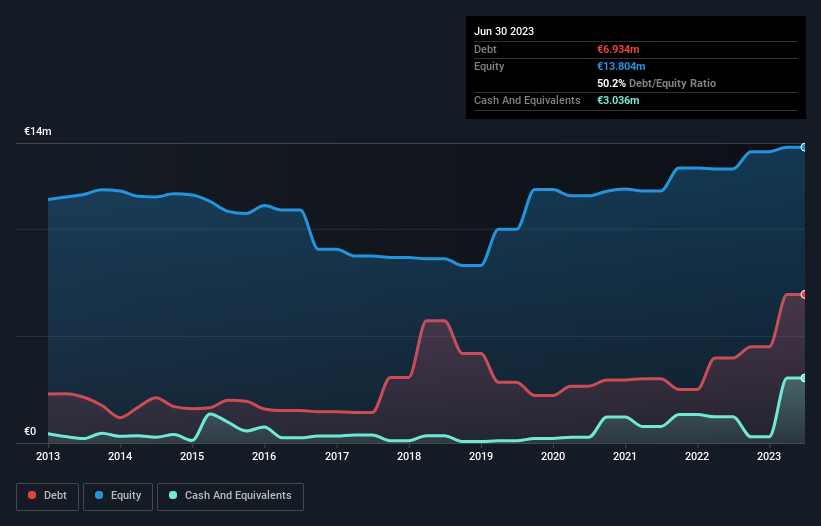Image resolution: width=821 pixels, height=526 pixels.
Task: Click the blue Equity legend dot
Action: click(98, 495)
